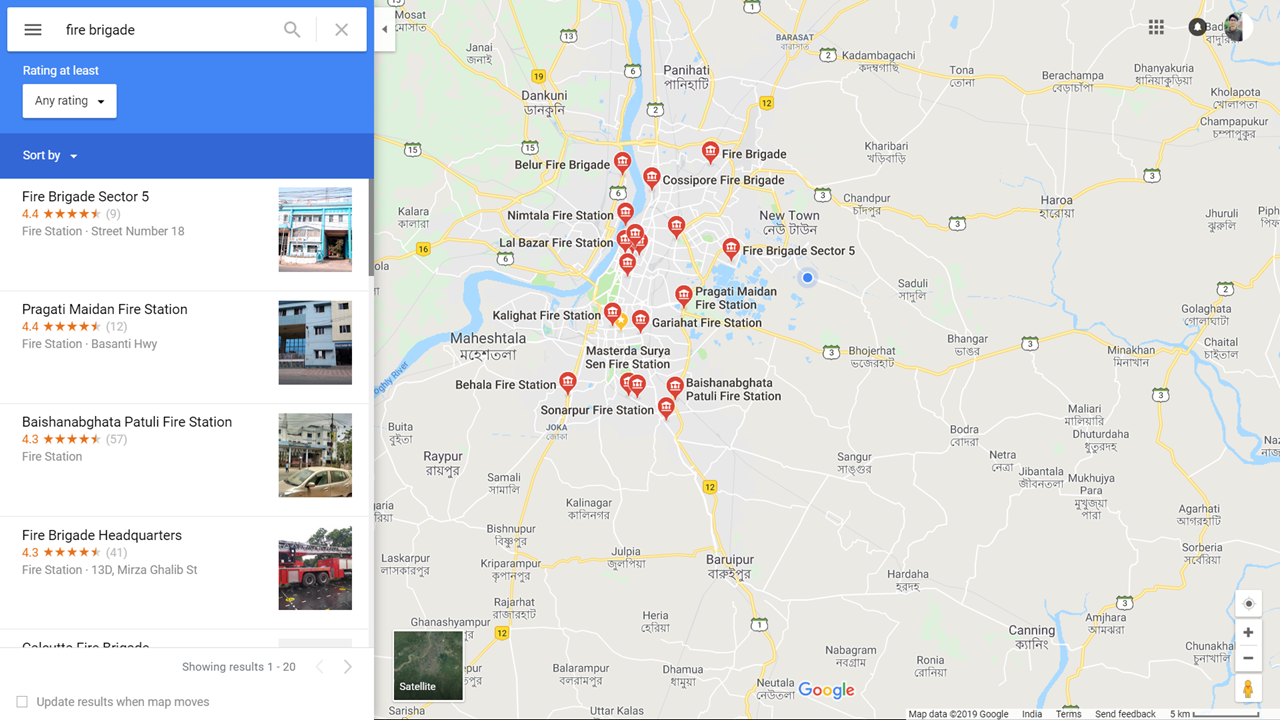Expand the Sort by dropdown

[x=50, y=156]
